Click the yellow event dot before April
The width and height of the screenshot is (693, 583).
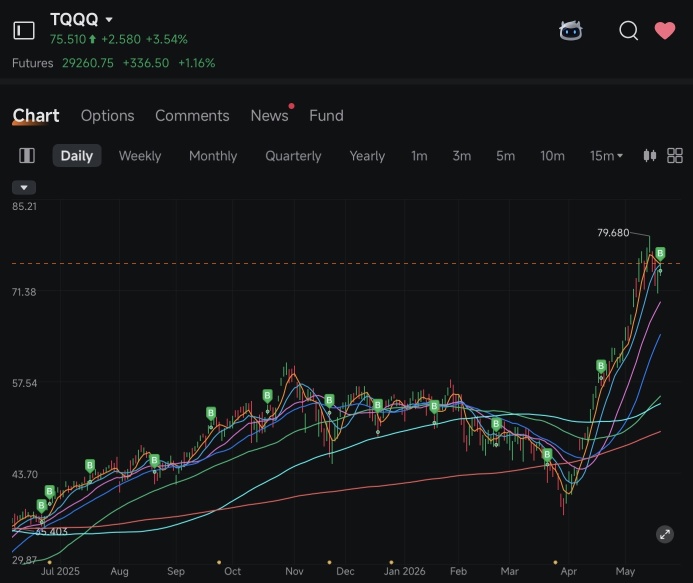tap(556, 562)
